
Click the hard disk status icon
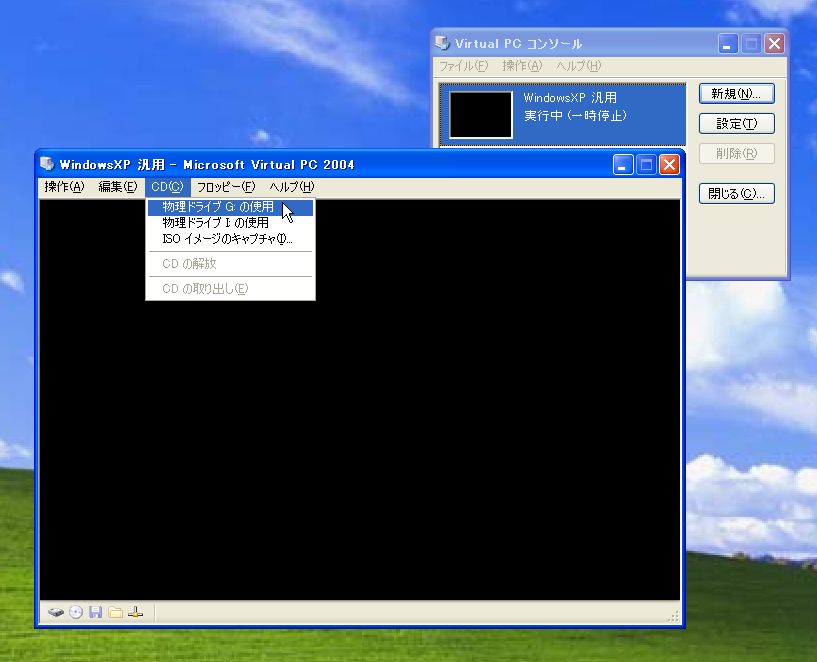coord(56,612)
